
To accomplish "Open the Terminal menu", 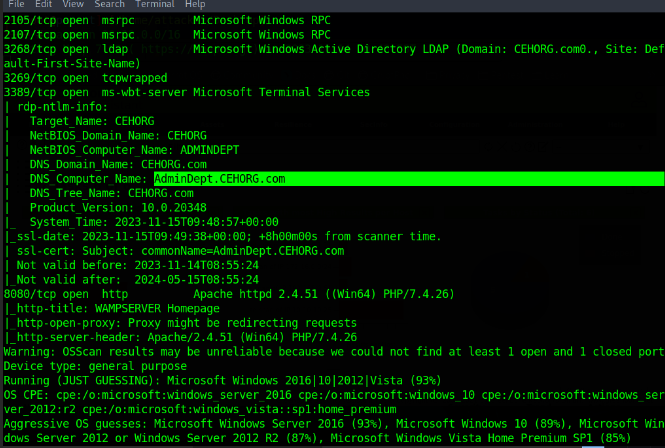I will (x=156, y=5).
